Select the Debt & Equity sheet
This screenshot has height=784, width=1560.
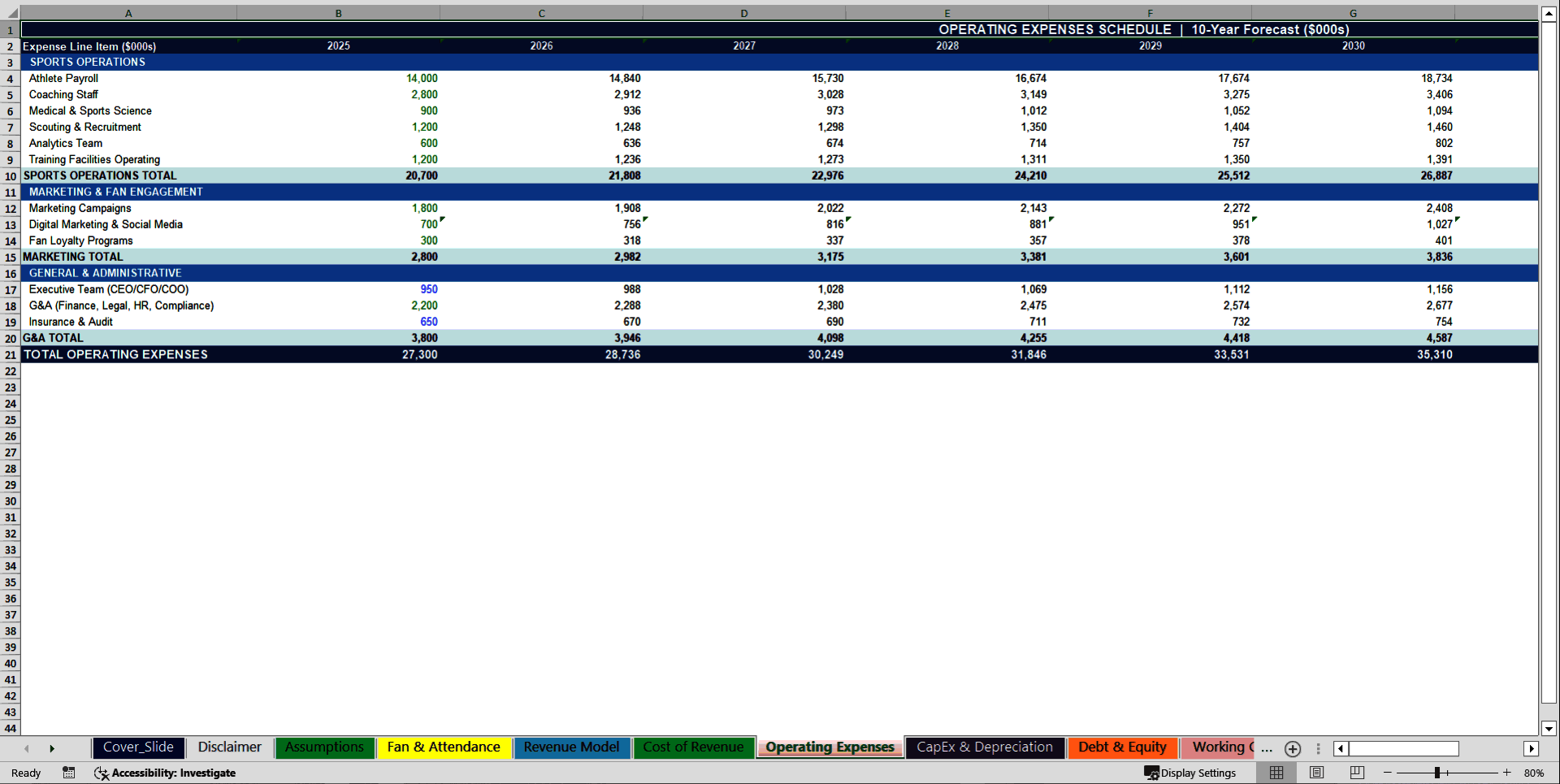[x=1122, y=747]
